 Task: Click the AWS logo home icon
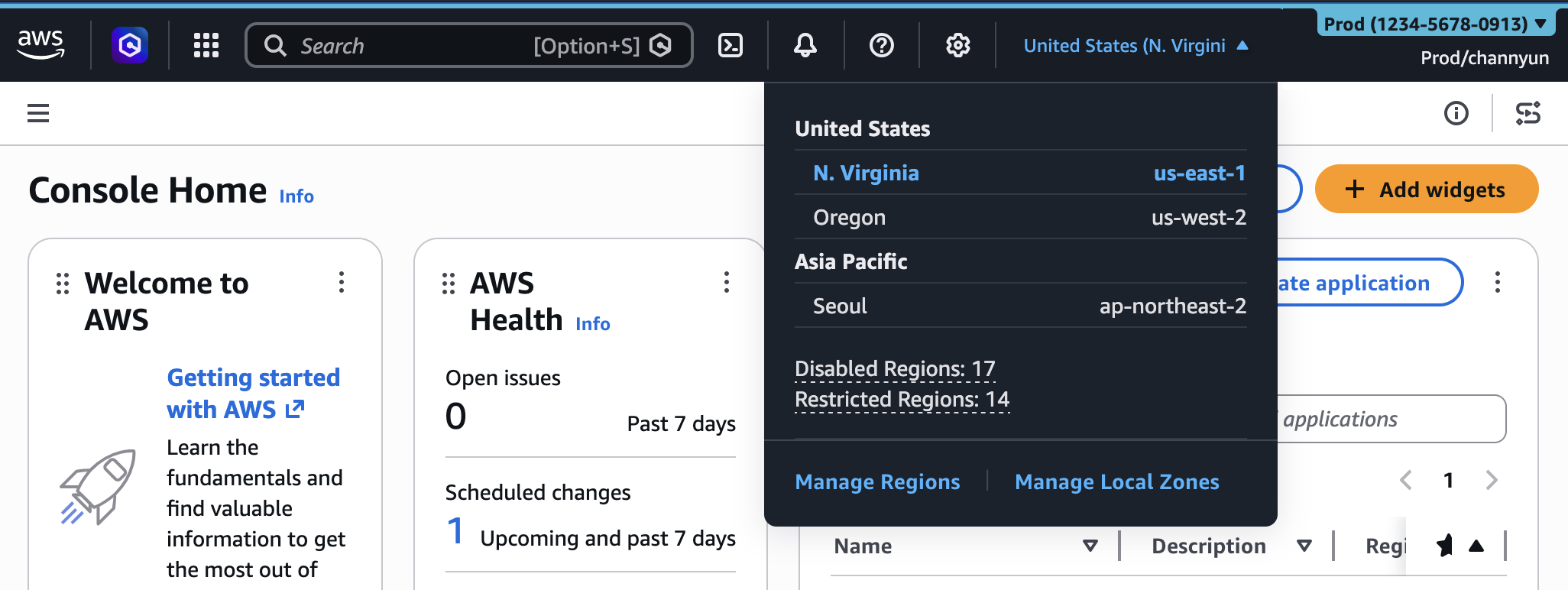click(41, 45)
